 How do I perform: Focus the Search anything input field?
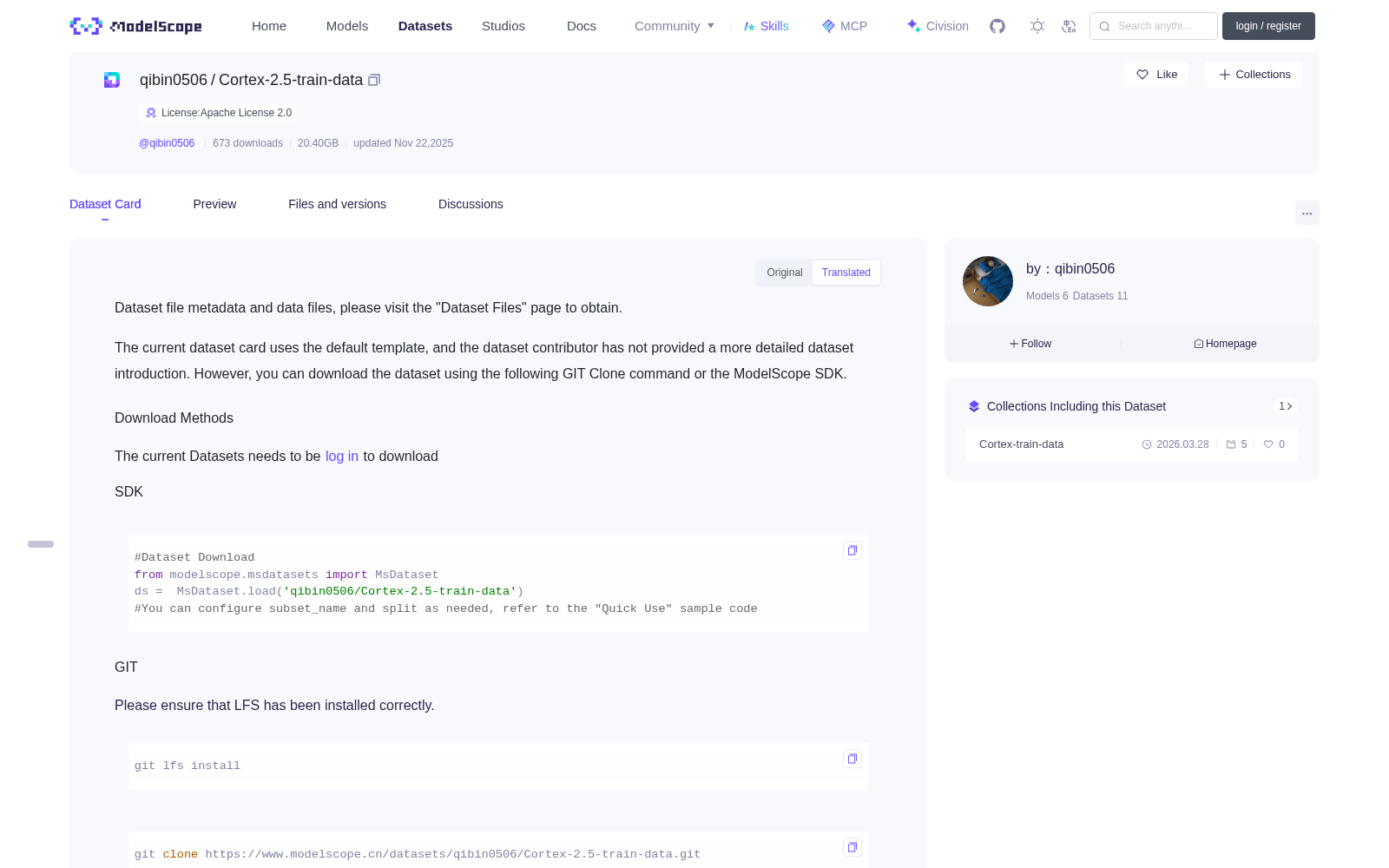pyautogui.click(x=1154, y=26)
